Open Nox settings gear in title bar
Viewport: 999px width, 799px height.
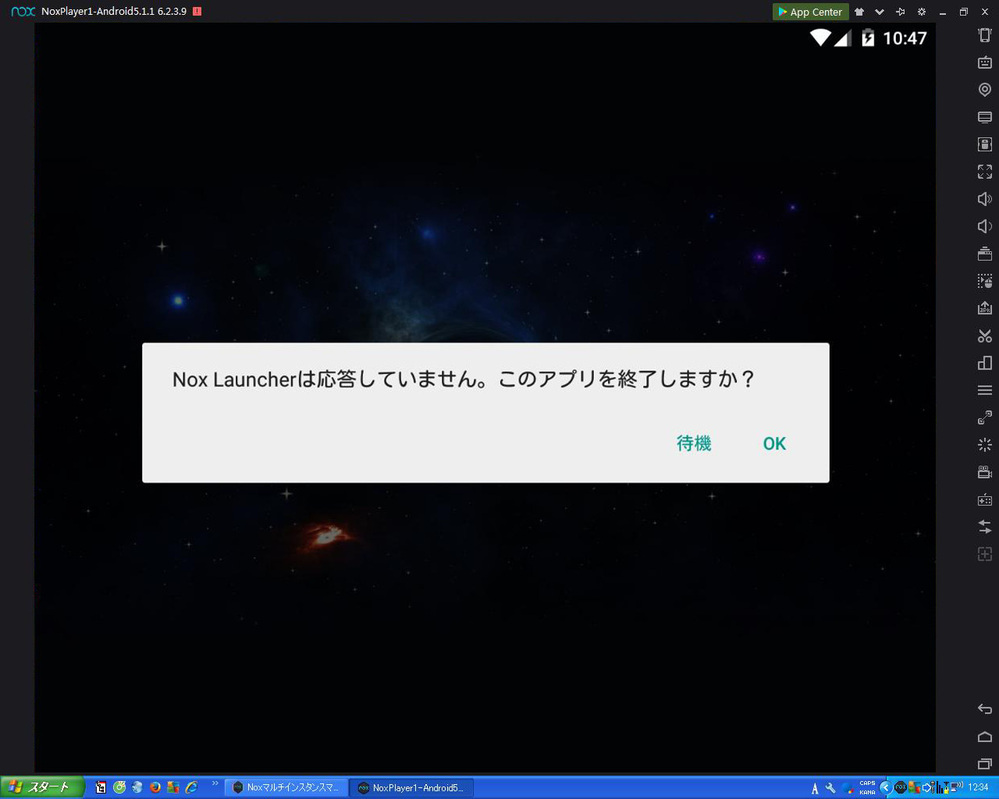pyautogui.click(x=921, y=11)
